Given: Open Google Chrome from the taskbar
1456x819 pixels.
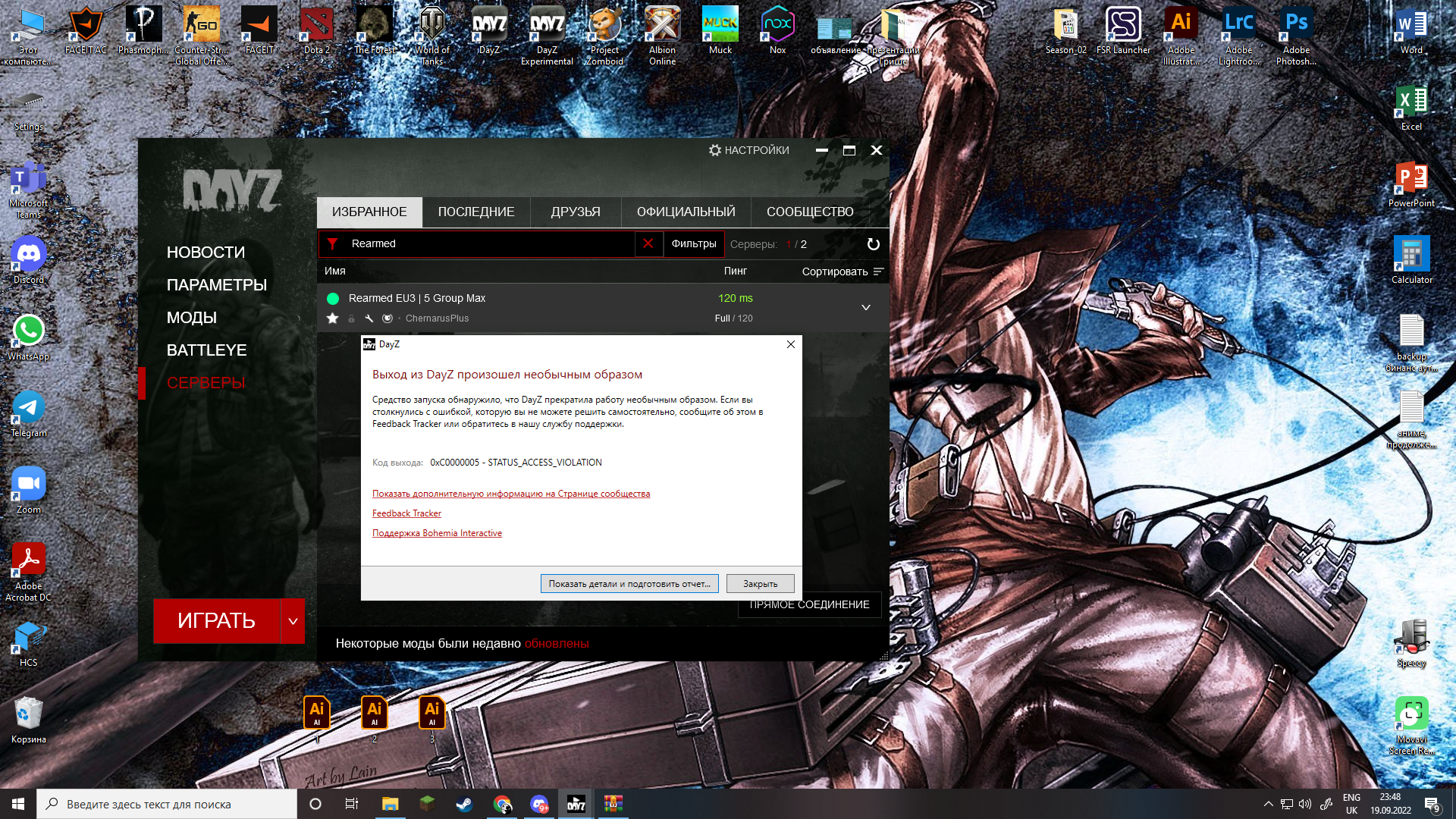Looking at the screenshot, I should point(501,804).
